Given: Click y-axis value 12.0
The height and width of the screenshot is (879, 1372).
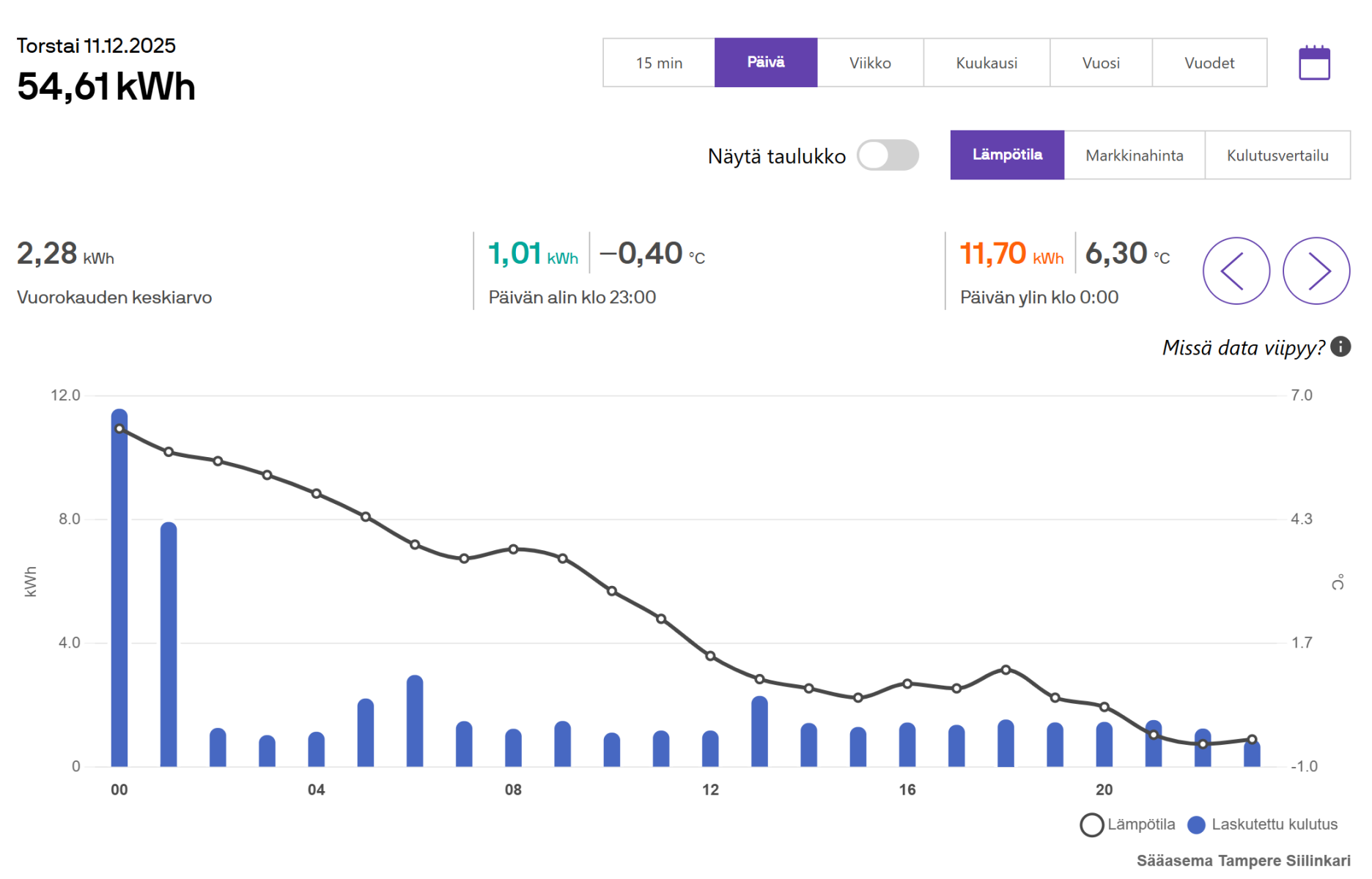Looking at the screenshot, I should pyautogui.click(x=65, y=396).
